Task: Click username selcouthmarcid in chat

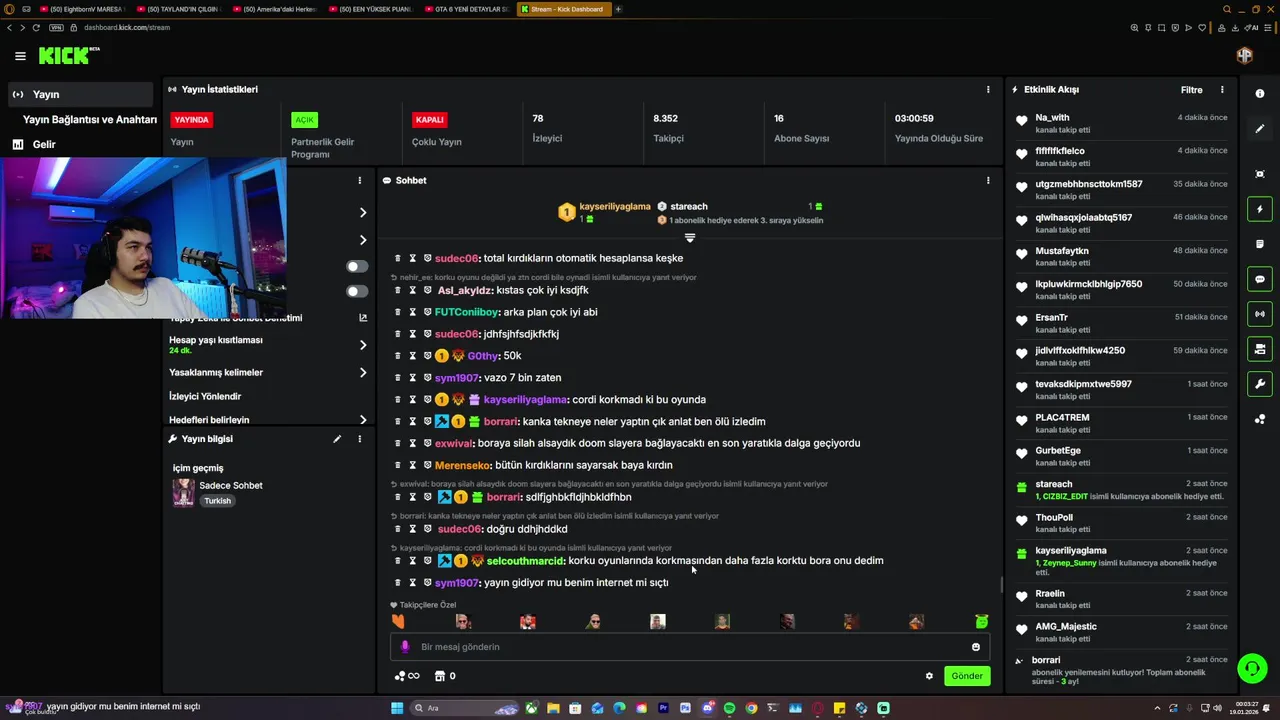Action: point(525,561)
